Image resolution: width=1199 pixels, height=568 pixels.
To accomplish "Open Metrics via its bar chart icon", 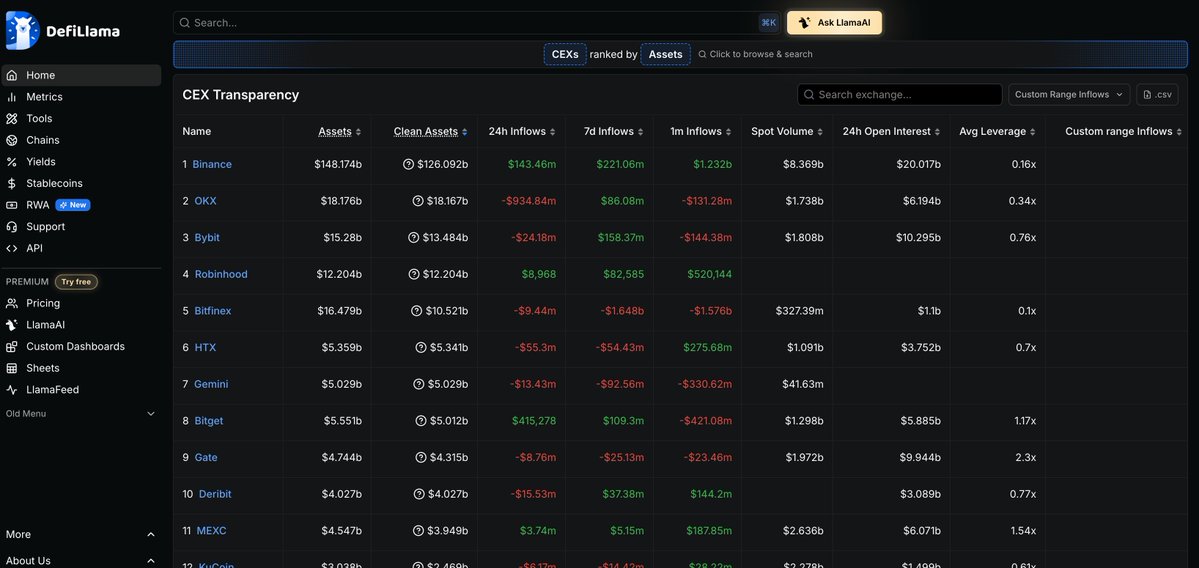I will (12, 97).
